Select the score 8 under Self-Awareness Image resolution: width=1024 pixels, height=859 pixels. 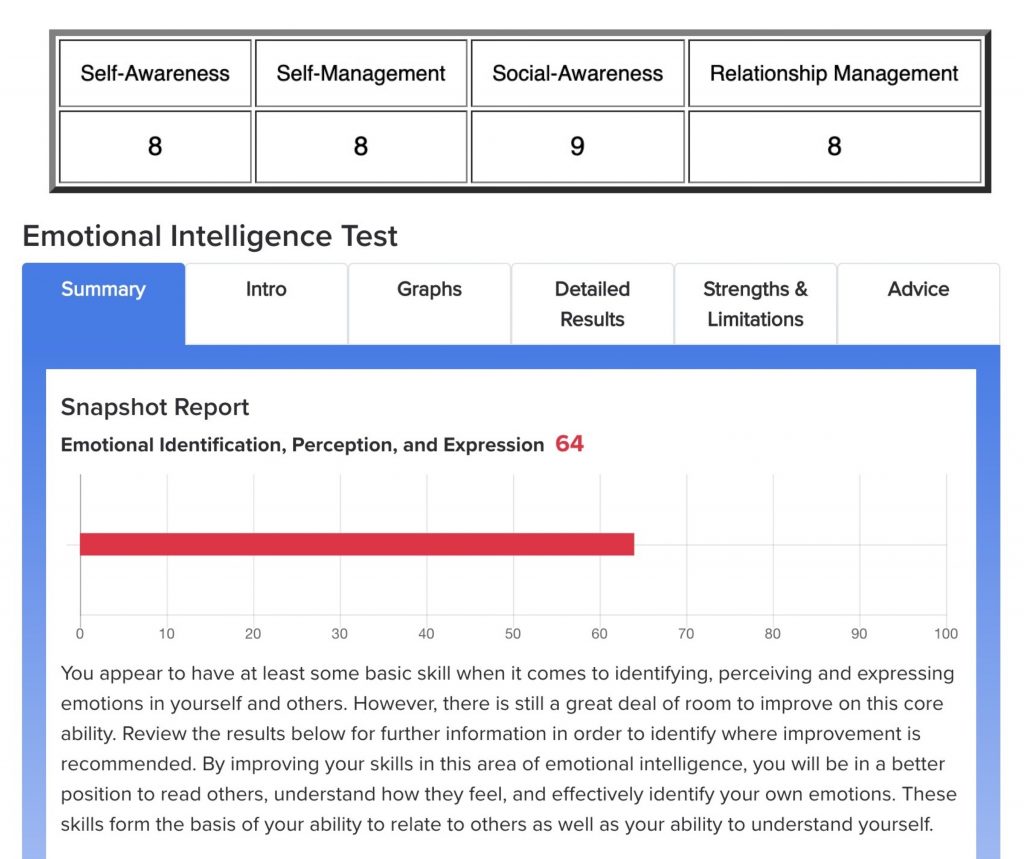pyautogui.click(x=155, y=146)
